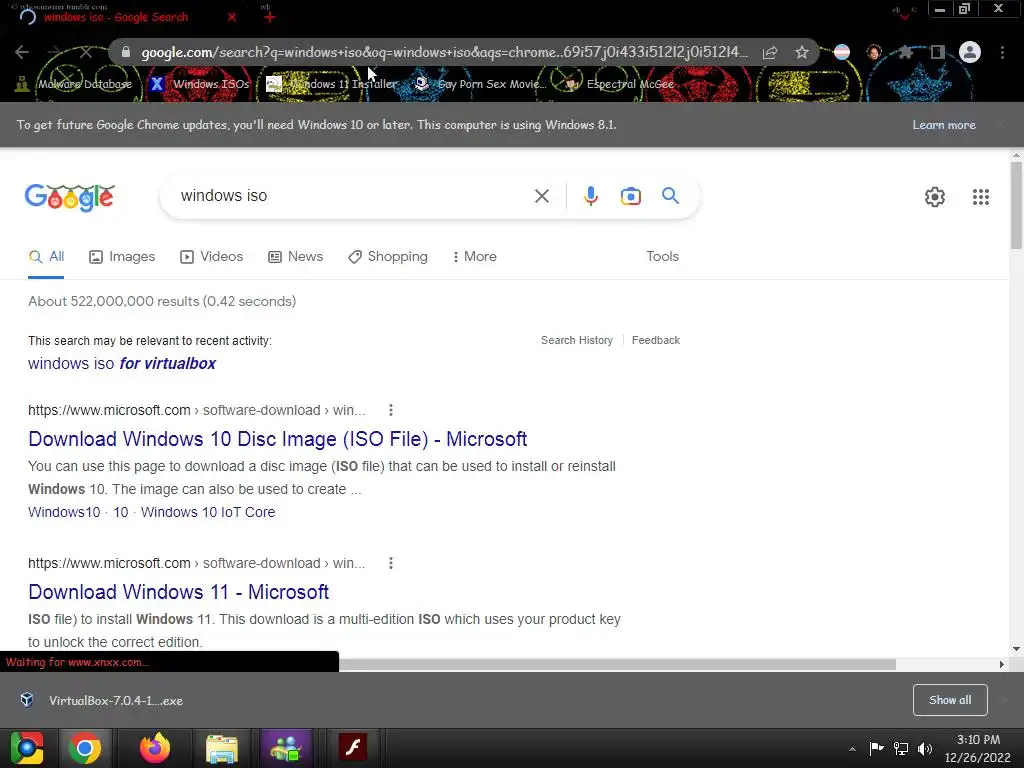
Task: Click Learn more about Chrome updates
Action: pyautogui.click(x=944, y=125)
